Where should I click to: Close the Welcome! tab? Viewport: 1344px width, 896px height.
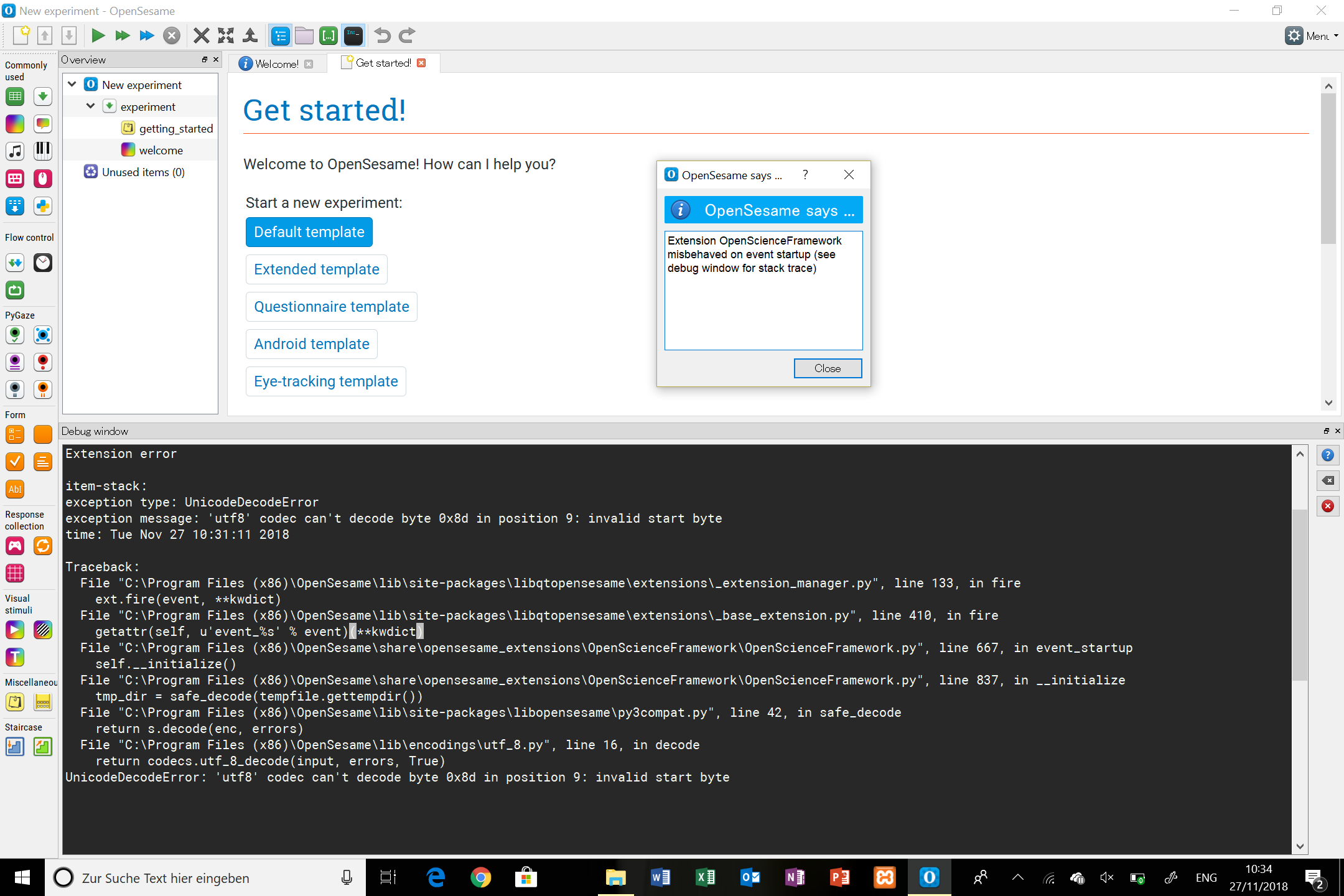[309, 64]
